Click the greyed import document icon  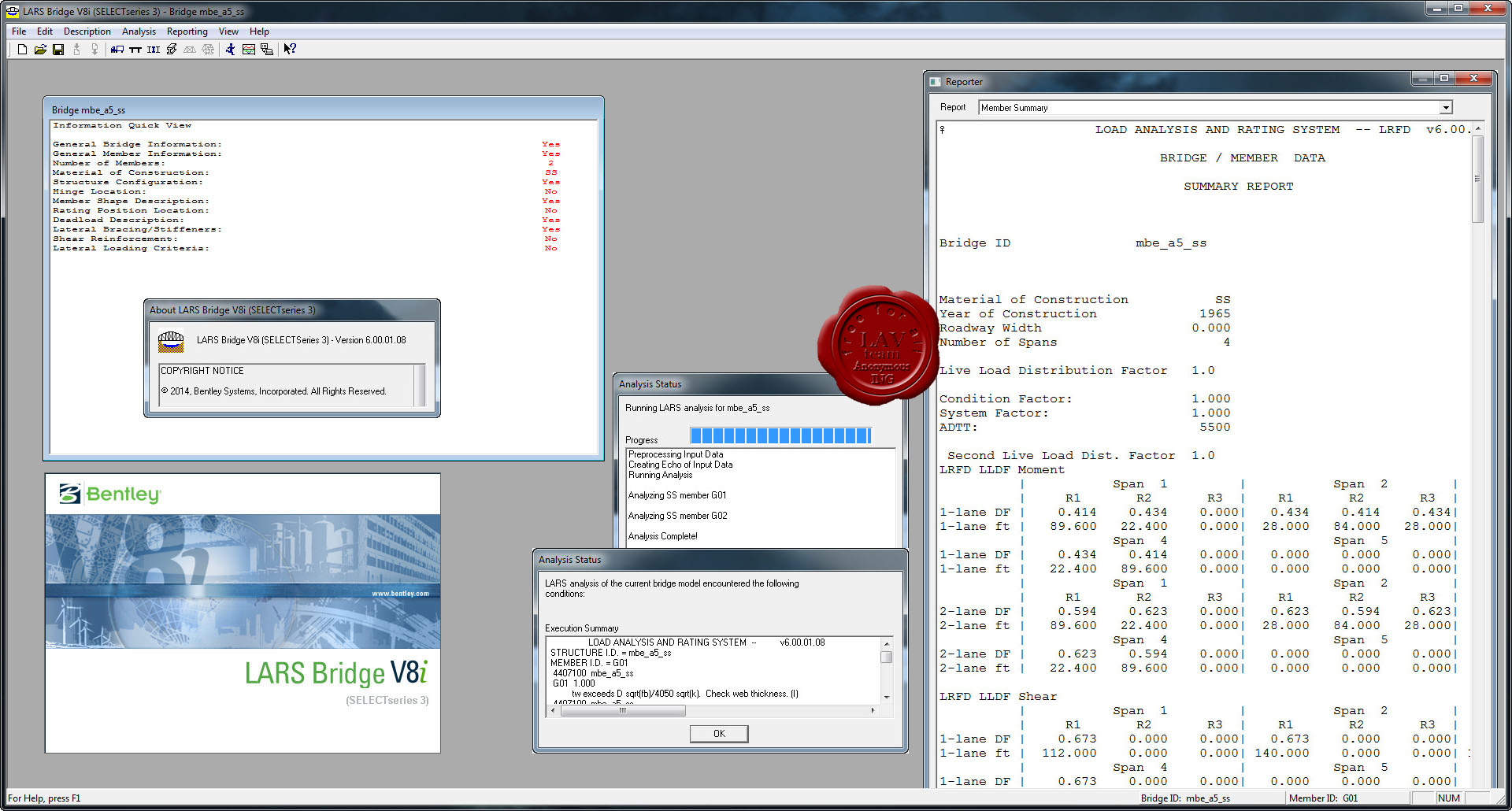[76, 50]
